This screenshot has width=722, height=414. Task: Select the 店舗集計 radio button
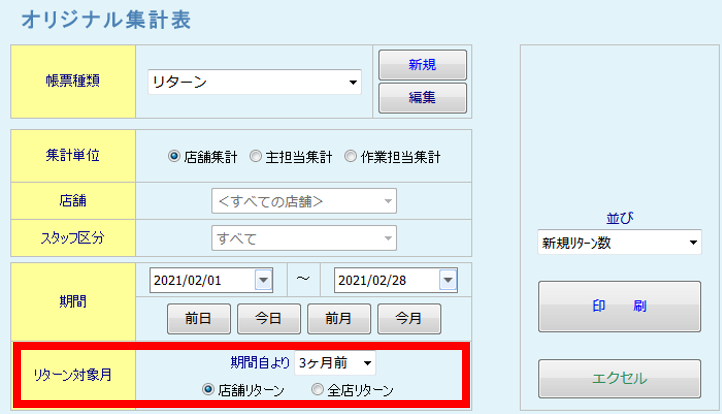pyautogui.click(x=174, y=156)
